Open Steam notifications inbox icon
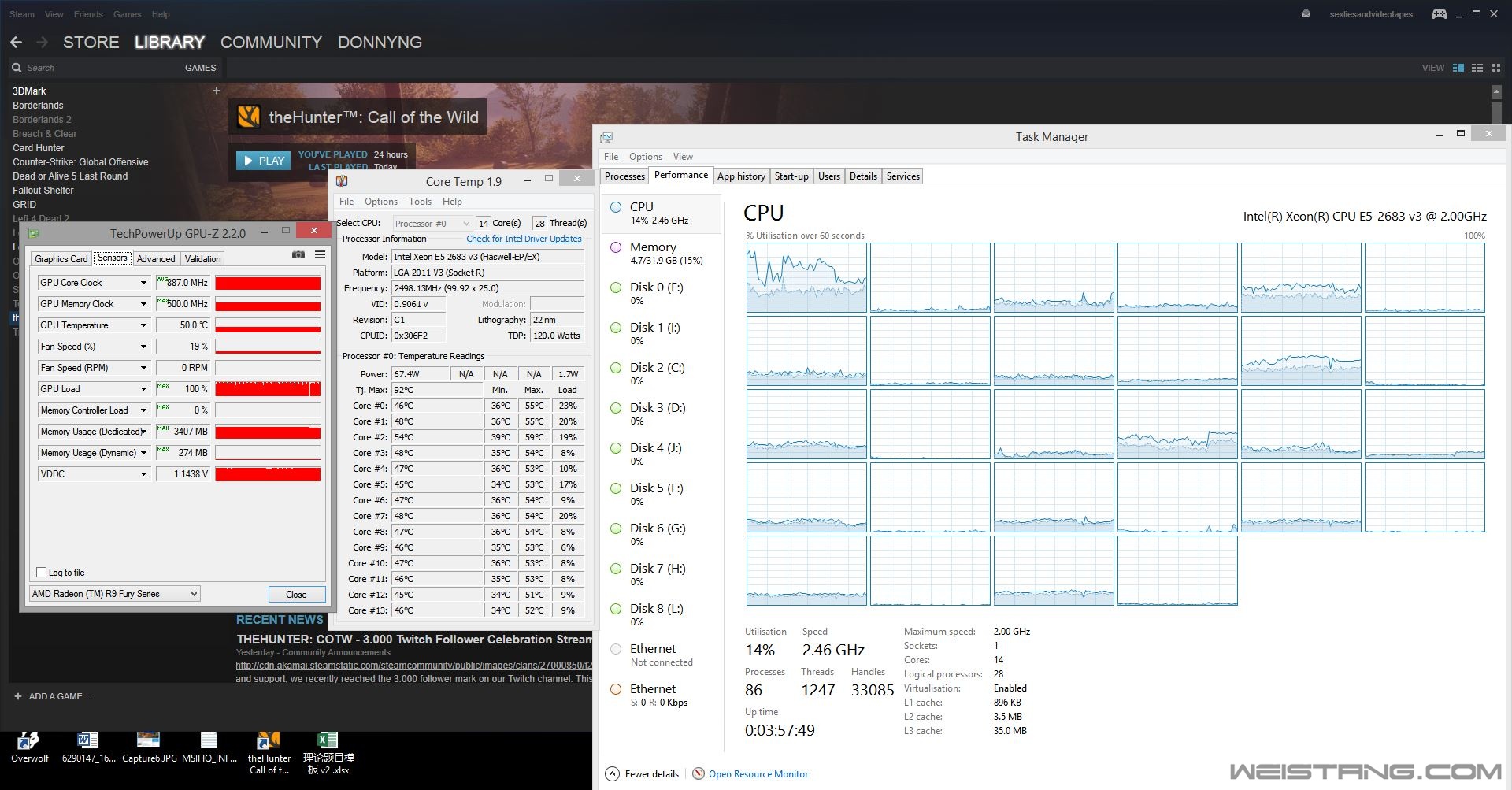Viewport: 1512px width, 790px height. click(x=1306, y=14)
